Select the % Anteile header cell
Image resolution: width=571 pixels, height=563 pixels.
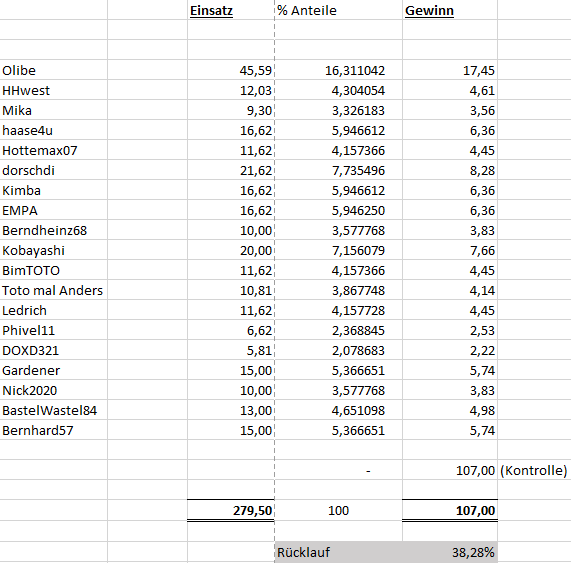338,10
